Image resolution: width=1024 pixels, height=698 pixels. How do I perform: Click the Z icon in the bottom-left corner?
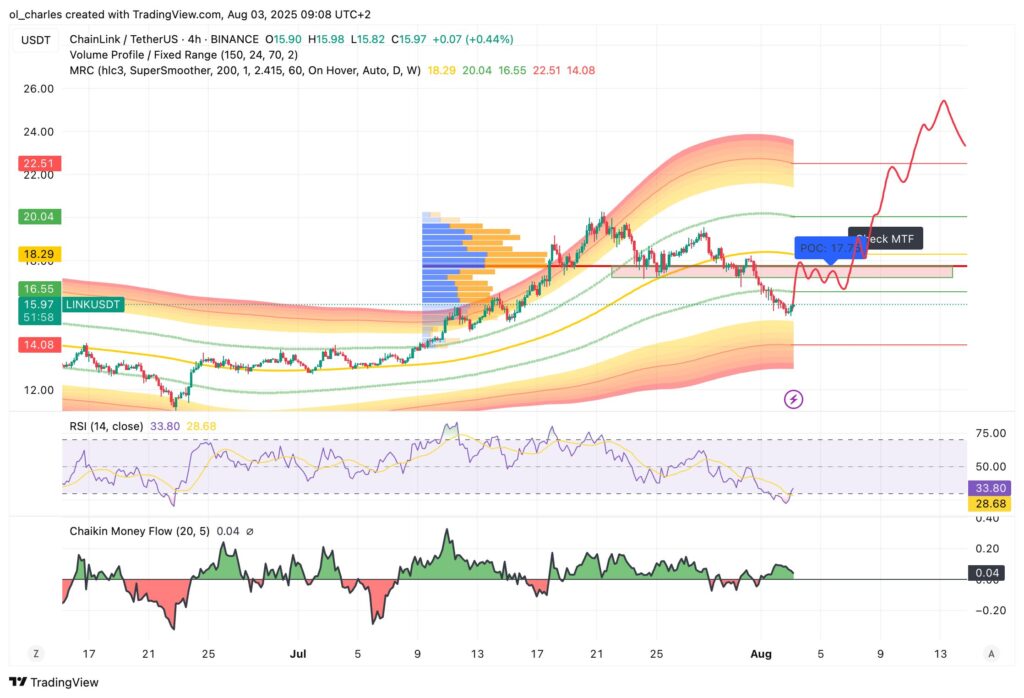36,653
